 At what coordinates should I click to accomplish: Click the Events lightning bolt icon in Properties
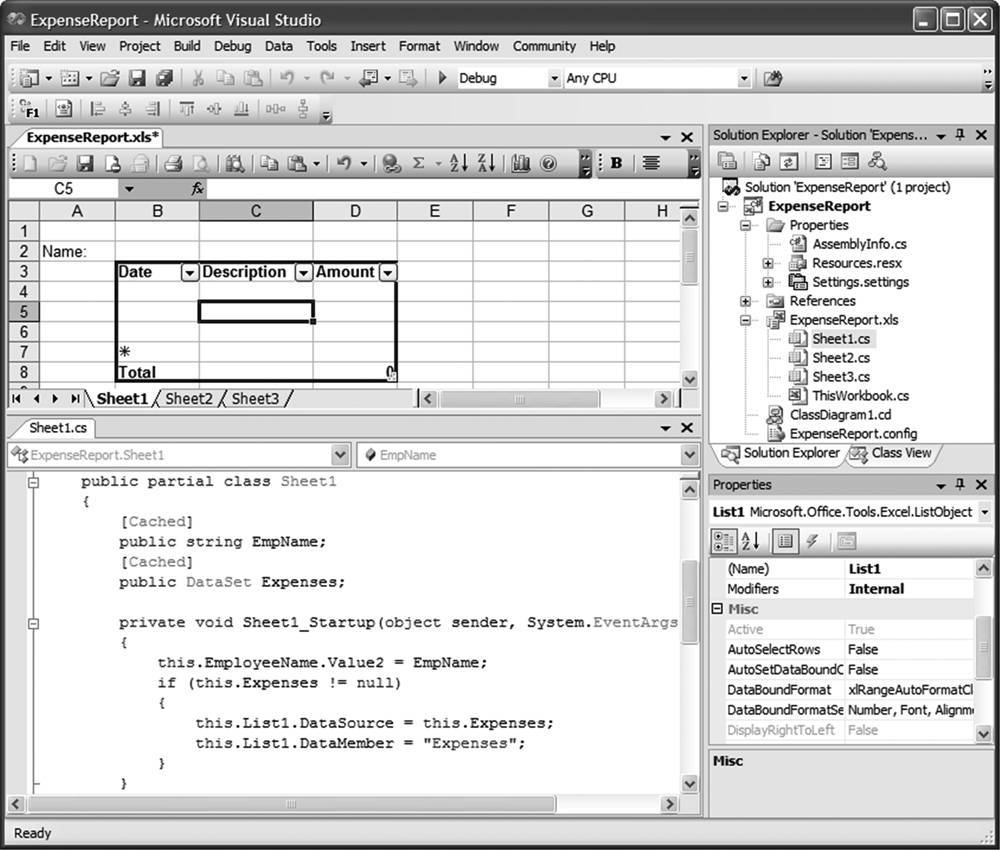click(x=812, y=541)
